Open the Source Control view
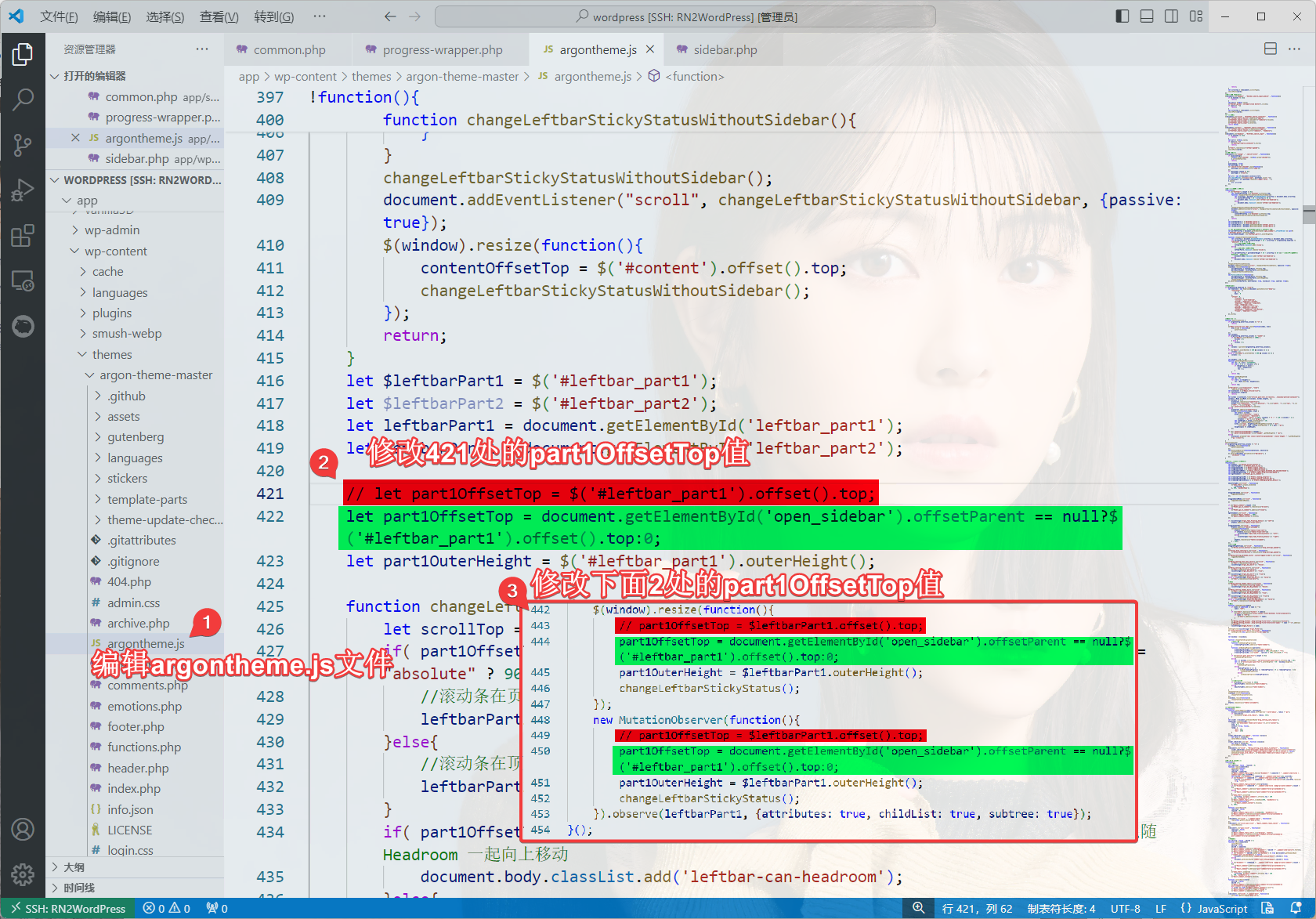Viewport: 1316px width, 919px height. coord(23,145)
